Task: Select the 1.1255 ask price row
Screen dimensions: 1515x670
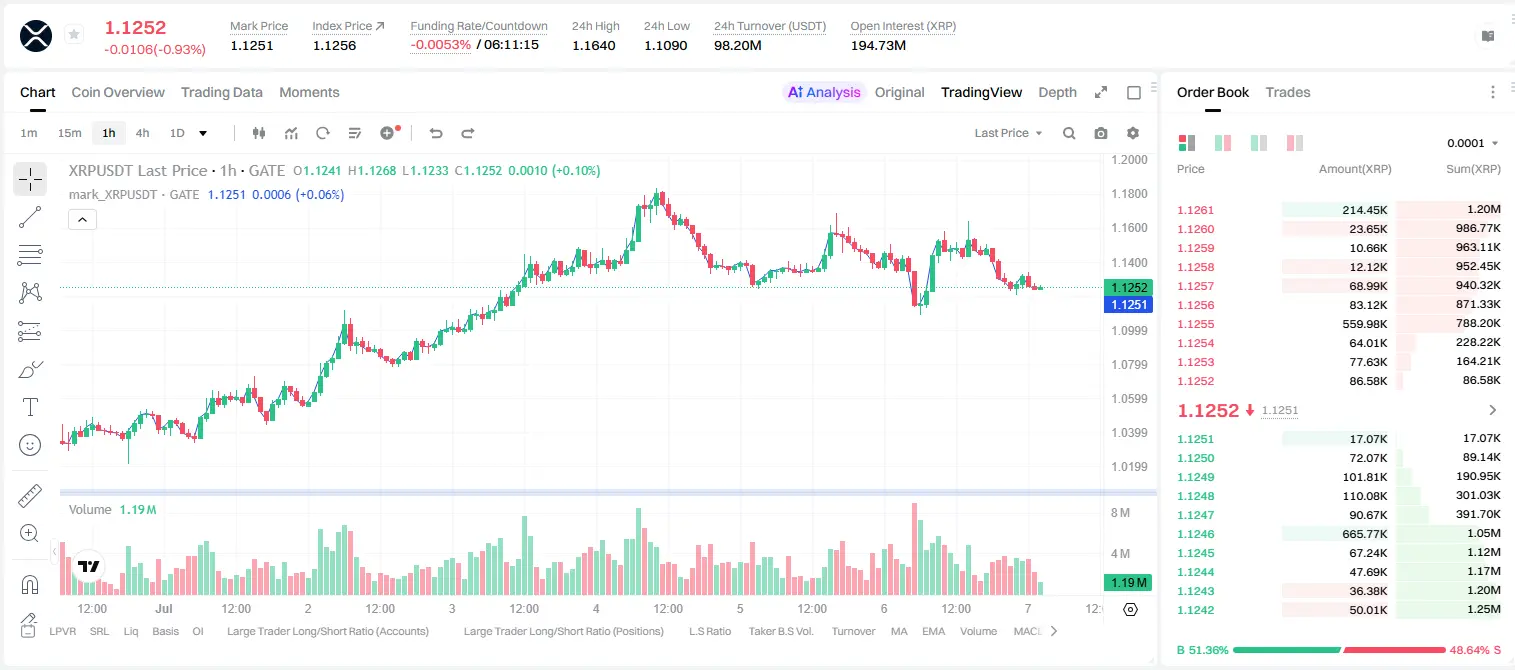Action: (1338, 324)
